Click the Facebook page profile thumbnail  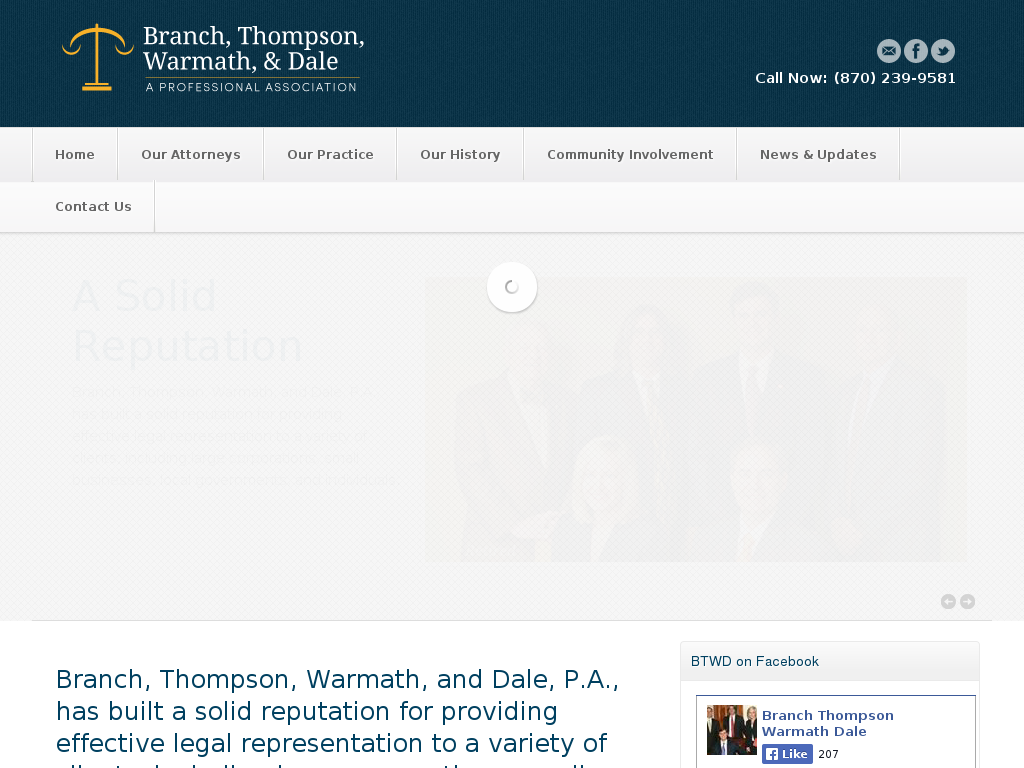pyautogui.click(x=731, y=730)
